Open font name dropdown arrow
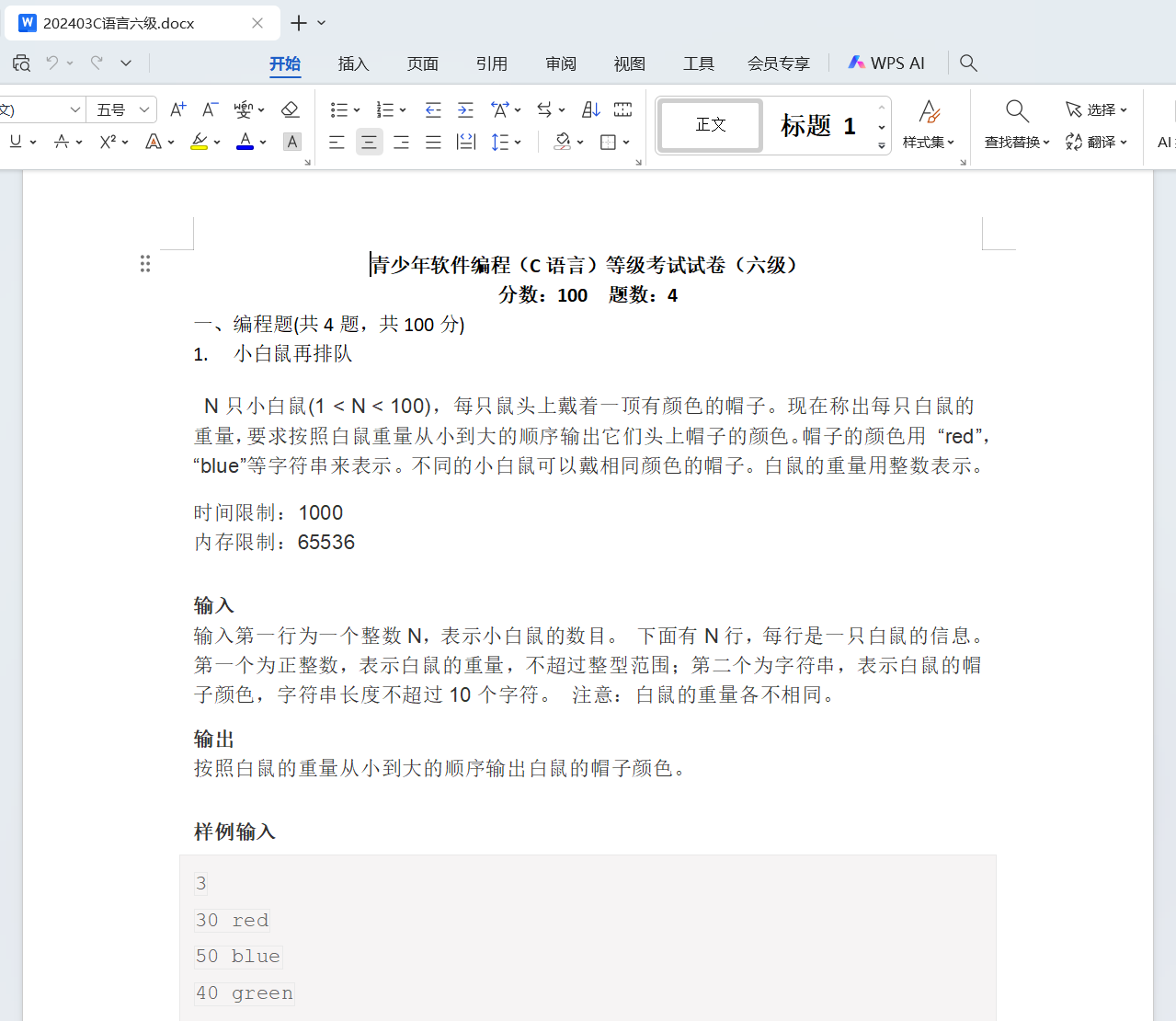Screen dimensions: 1176x1021 [74, 109]
